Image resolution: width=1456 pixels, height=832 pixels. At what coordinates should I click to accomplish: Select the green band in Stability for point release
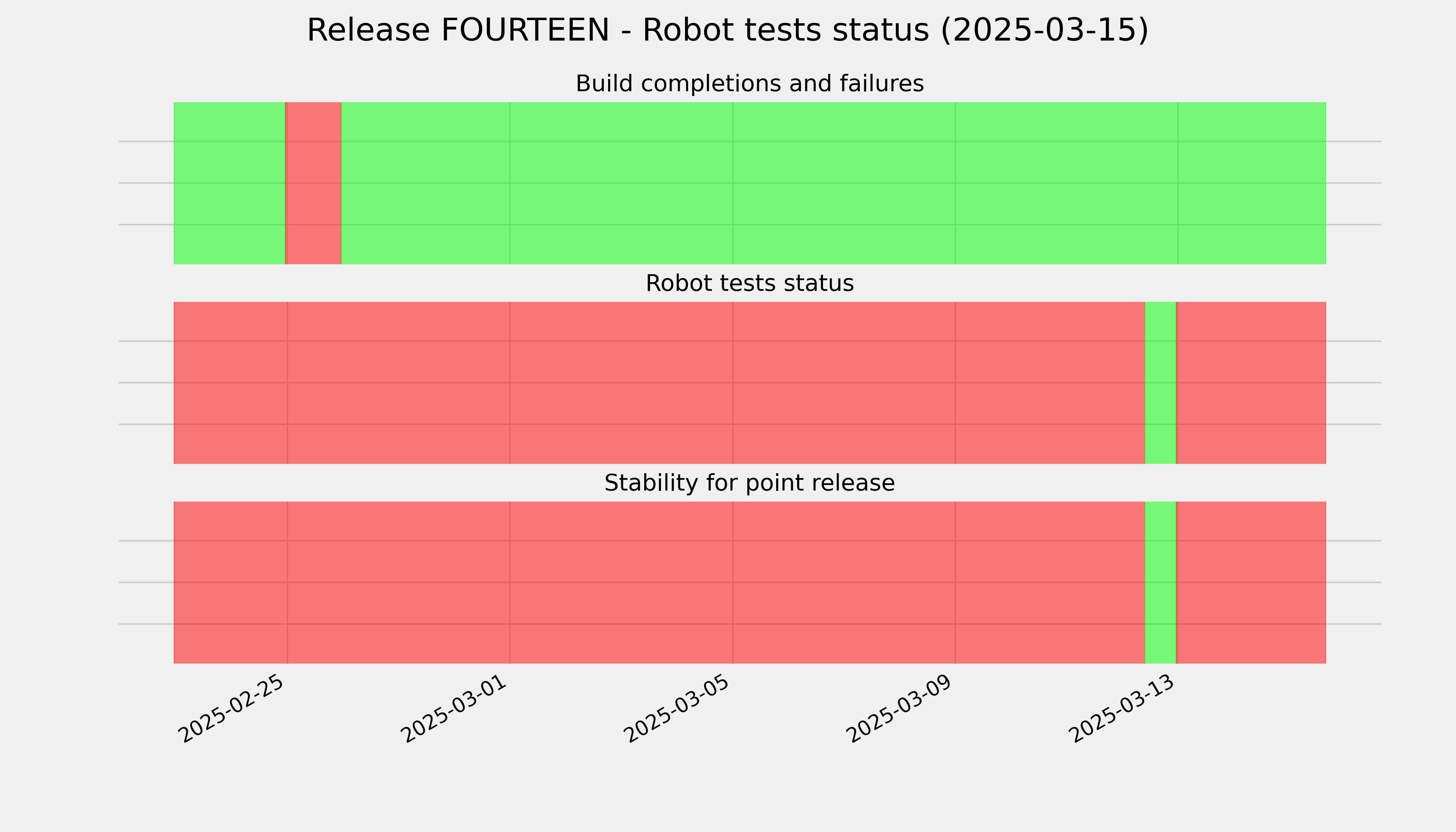(1161, 582)
